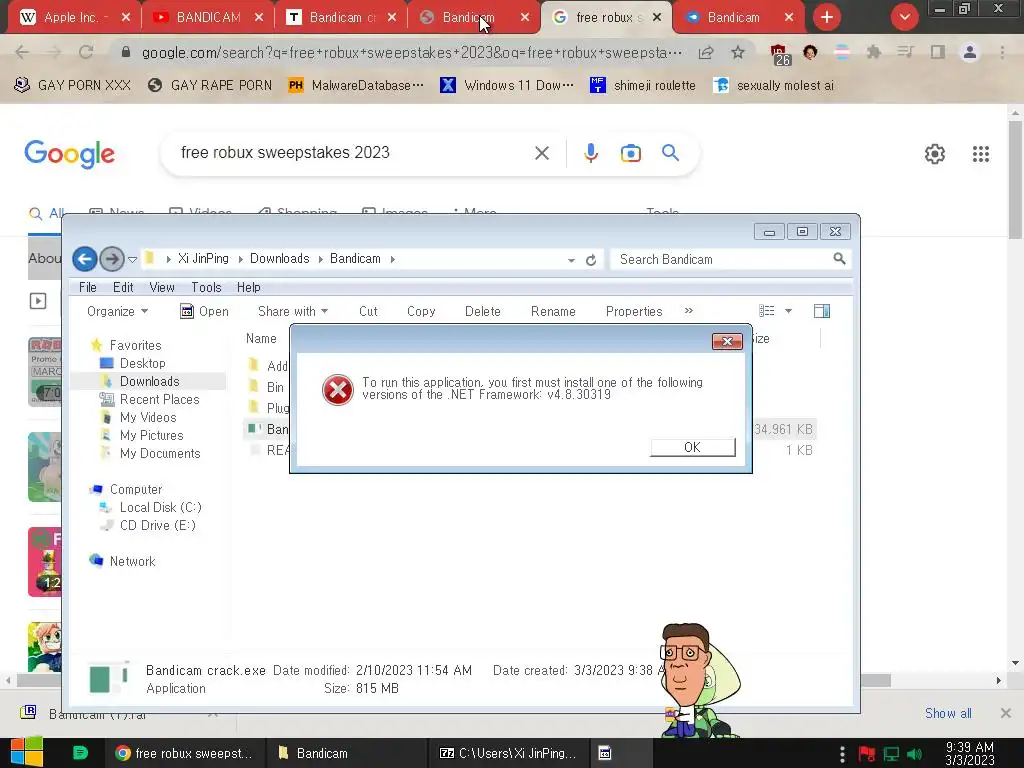Image resolution: width=1024 pixels, height=768 pixels.
Task: Show more toolbar commands chevron
Action: [x=688, y=311]
